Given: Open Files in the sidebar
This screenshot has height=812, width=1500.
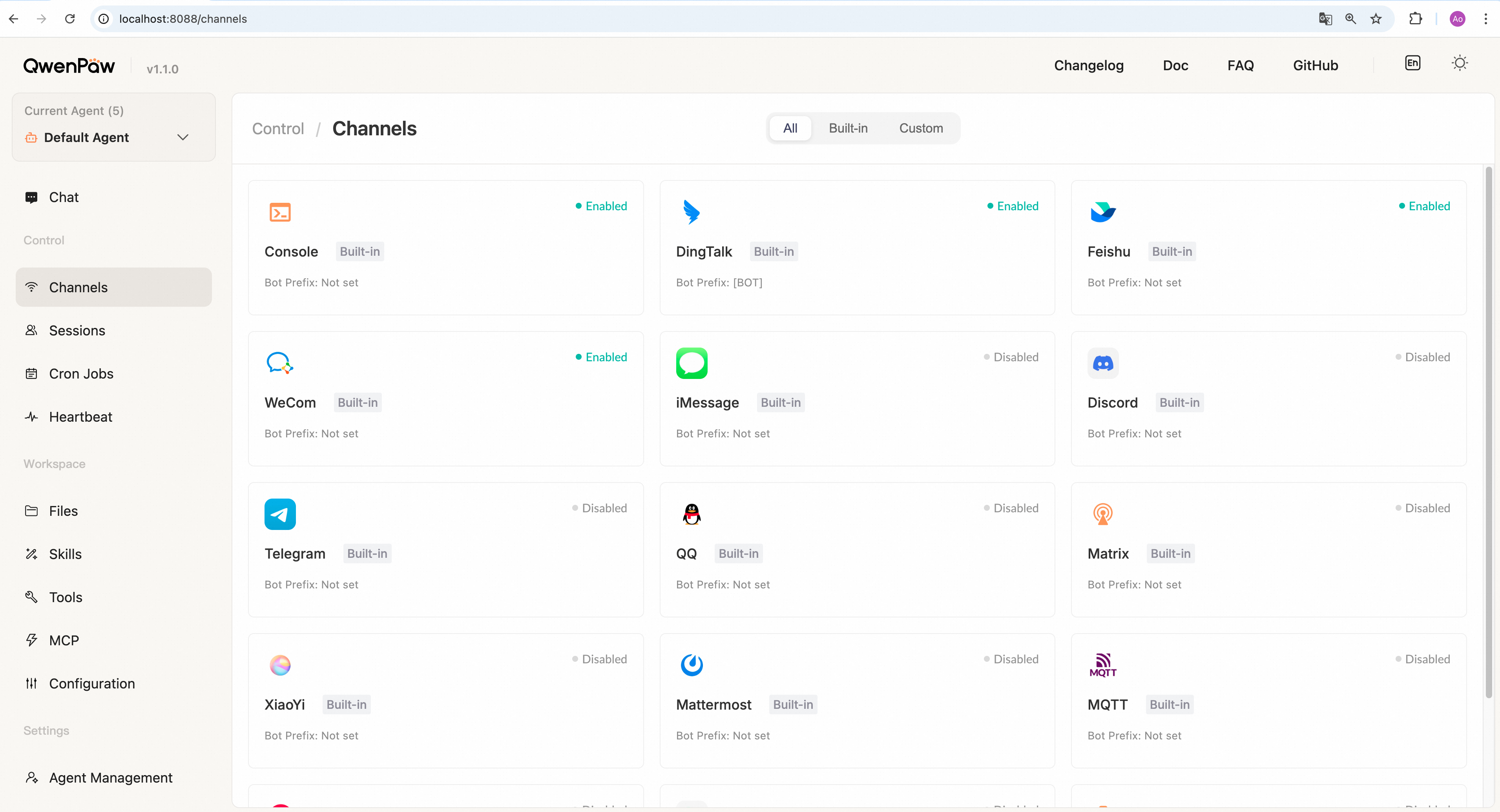Looking at the screenshot, I should click(113, 511).
